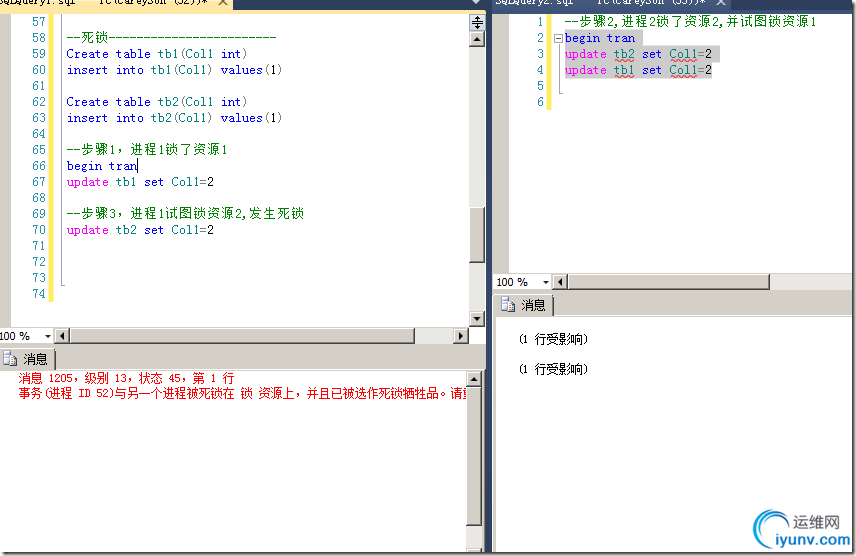Click the line insert into tb2(Col1) values(1)
Image resolution: width=856 pixels, height=556 pixels.
click(x=174, y=118)
